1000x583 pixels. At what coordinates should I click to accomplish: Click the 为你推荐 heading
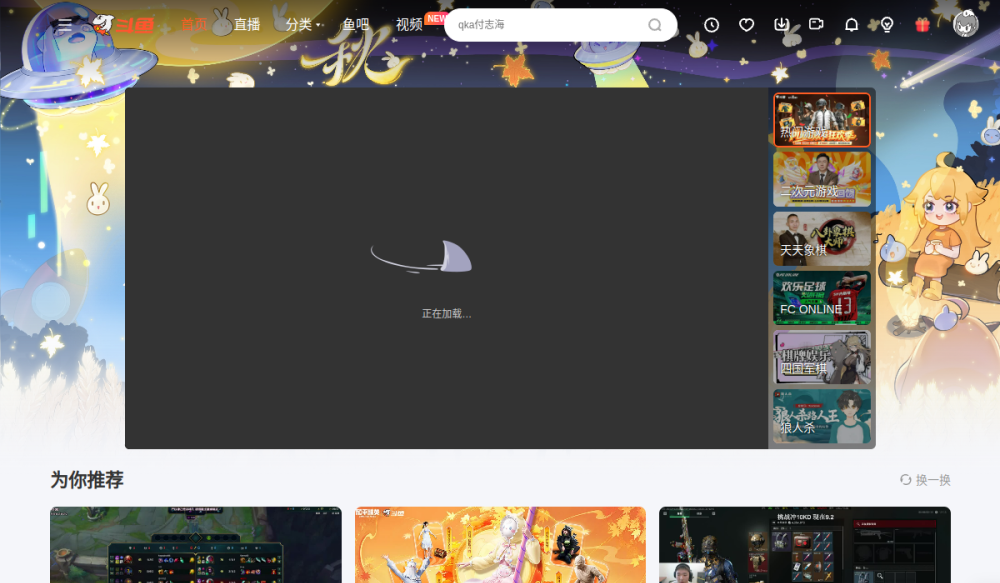click(x=87, y=480)
